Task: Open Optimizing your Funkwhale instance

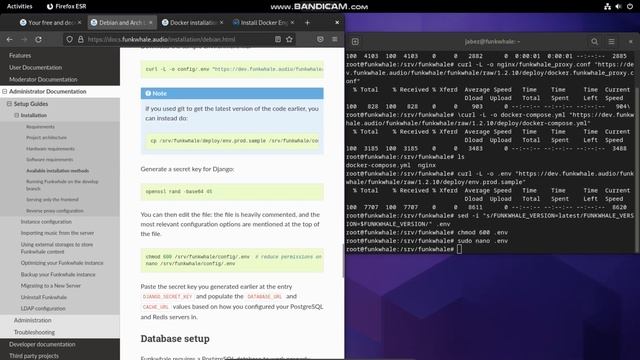Action: coord(62,263)
